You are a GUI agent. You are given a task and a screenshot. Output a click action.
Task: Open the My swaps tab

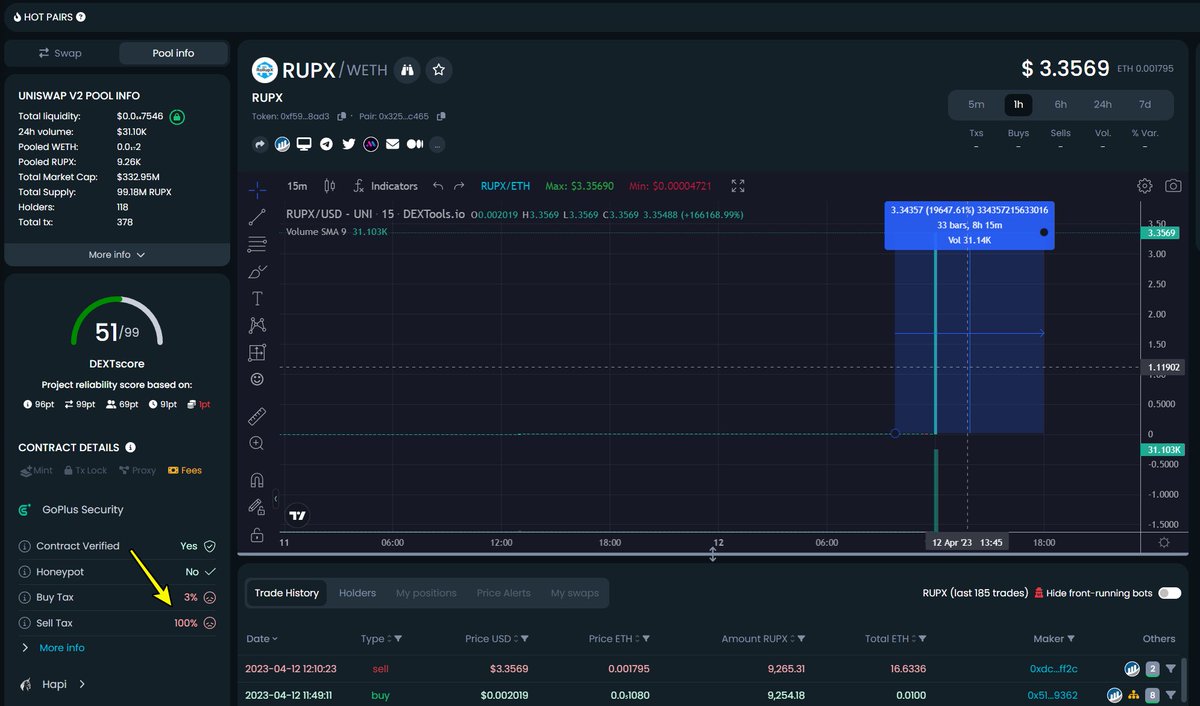pos(574,593)
